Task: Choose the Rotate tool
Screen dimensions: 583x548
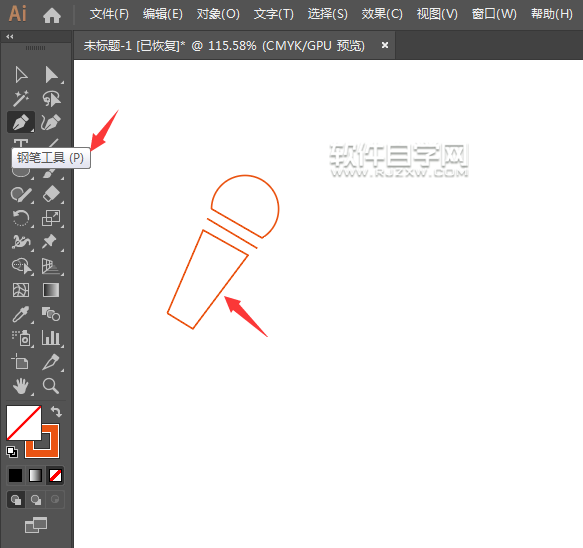Action: pyautogui.click(x=21, y=218)
